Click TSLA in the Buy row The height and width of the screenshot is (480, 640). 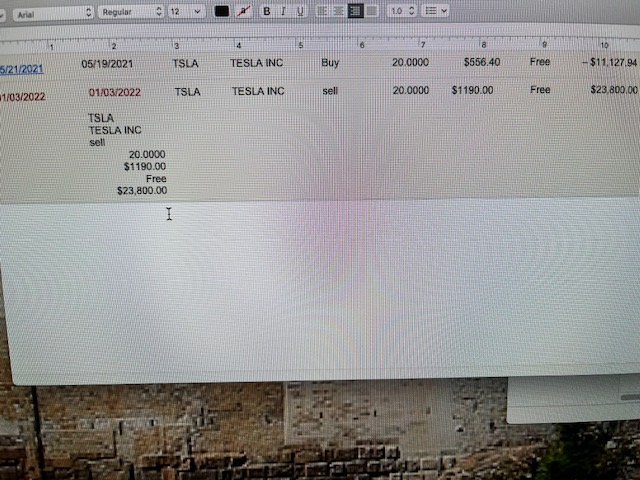click(x=185, y=63)
